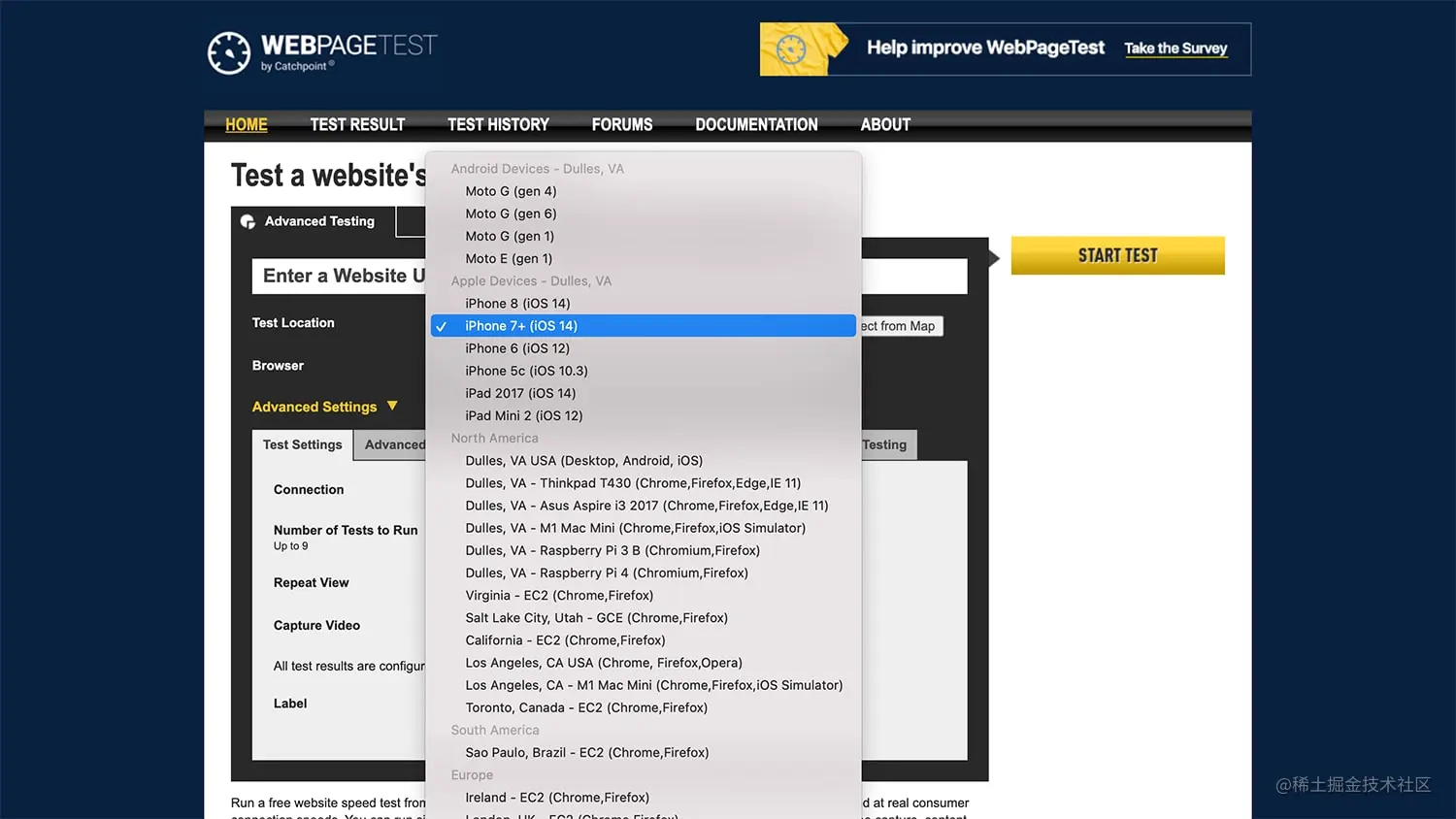Open ABOUT nav item
This screenshot has width=1456, height=819.
click(885, 124)
